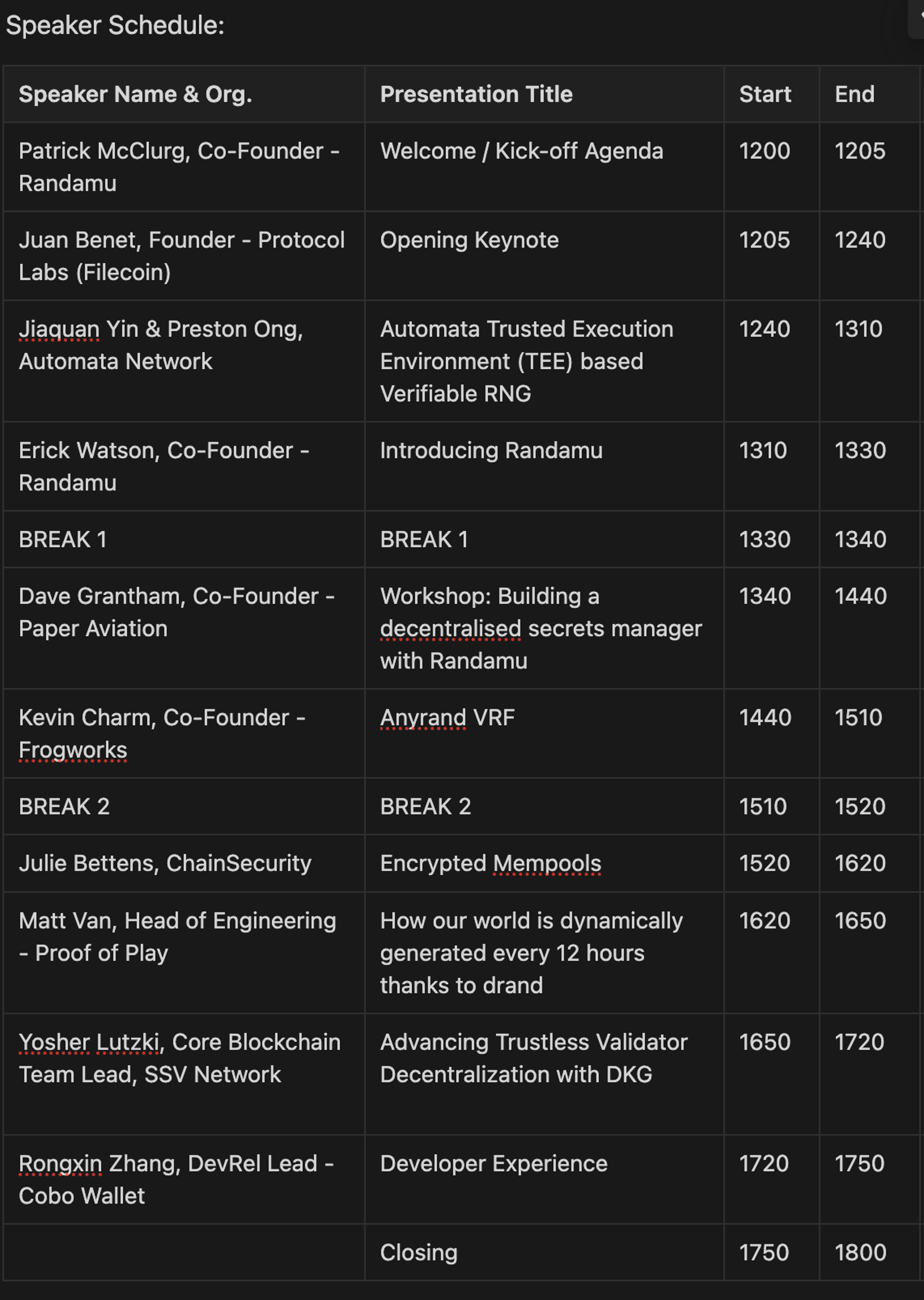Click the Opening Keynote title cell
Viewport: 924px width, 1300px height.
coord(544,255)
